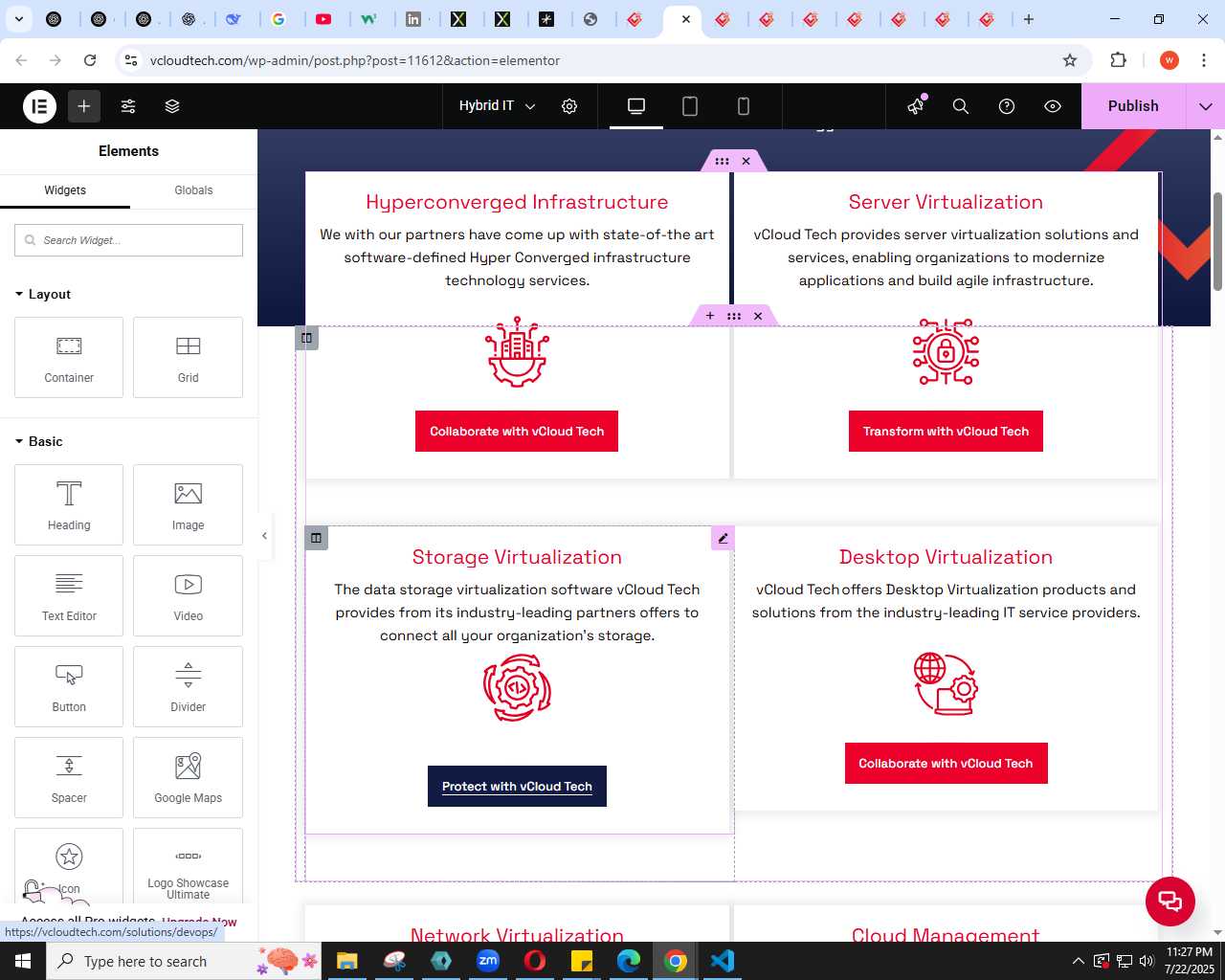1225x980 pixels.
Task: Click the Storage Virtualization column handle
Action: (x=316, y=538)
